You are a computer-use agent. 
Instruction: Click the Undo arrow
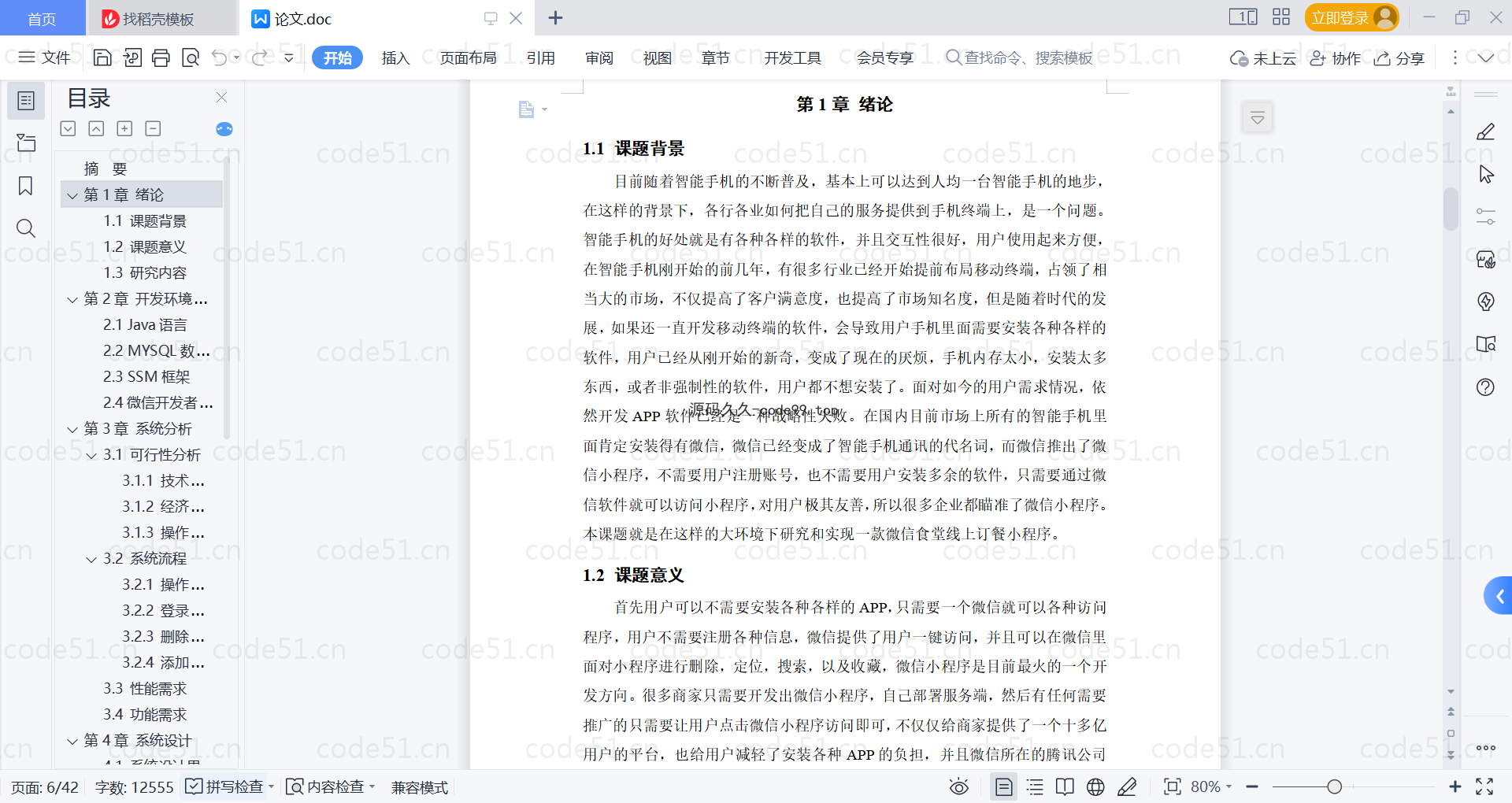[x=220, y=57]
